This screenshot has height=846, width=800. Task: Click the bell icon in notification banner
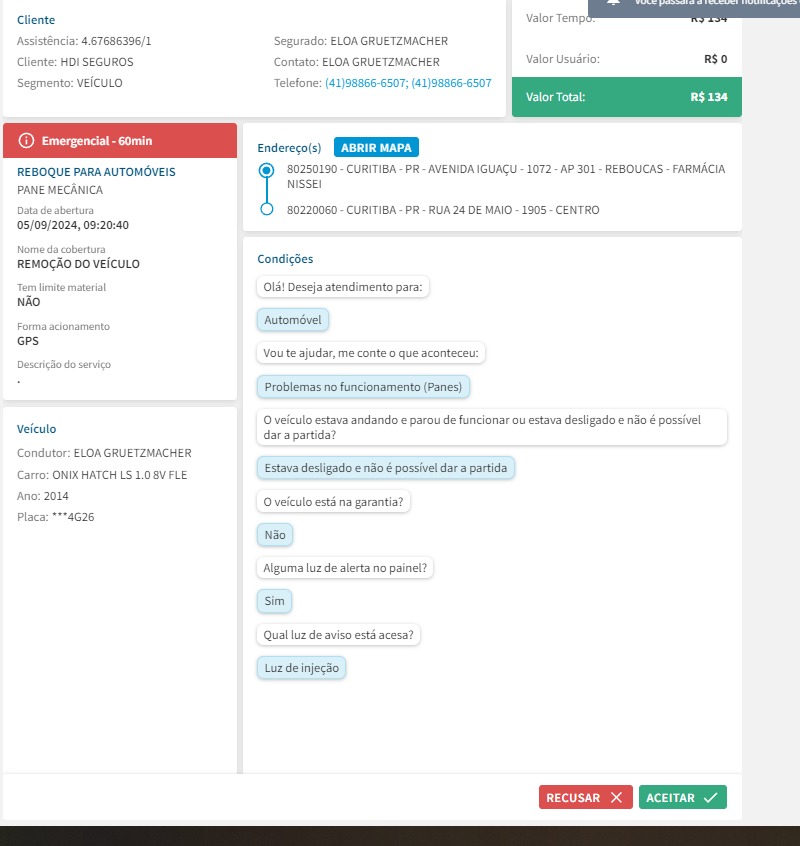click(613, 3)
